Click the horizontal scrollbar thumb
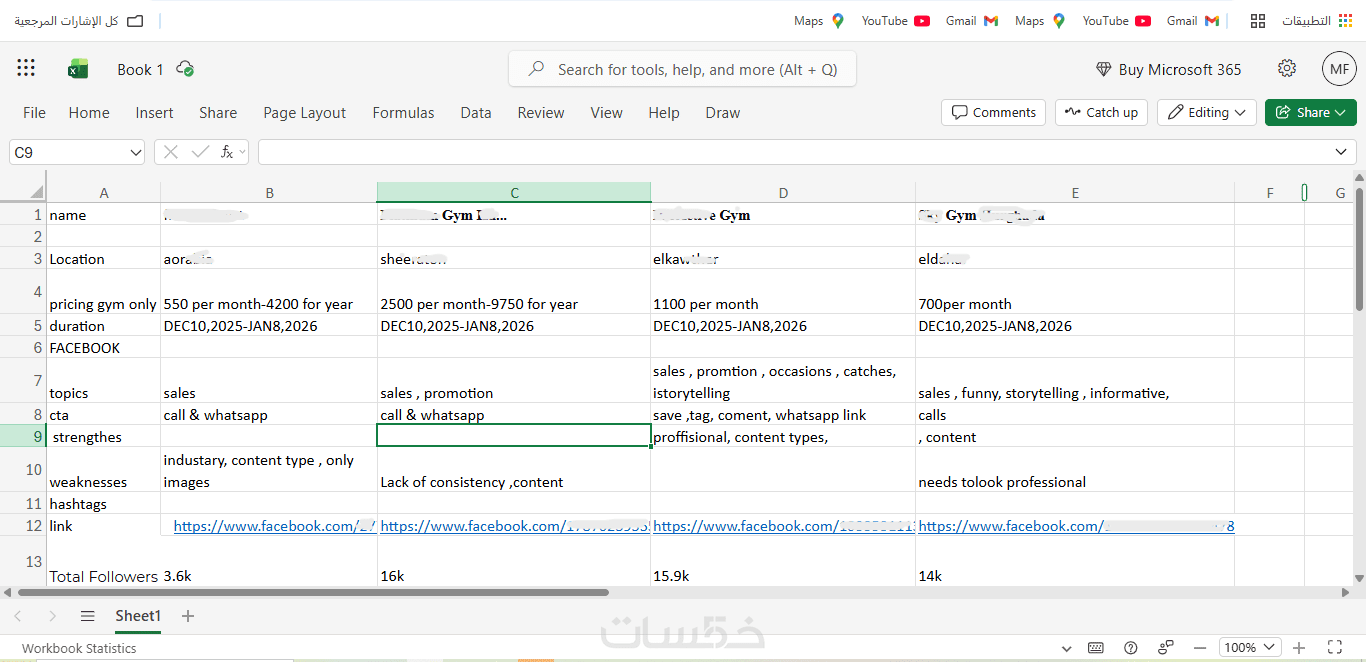 312,592
